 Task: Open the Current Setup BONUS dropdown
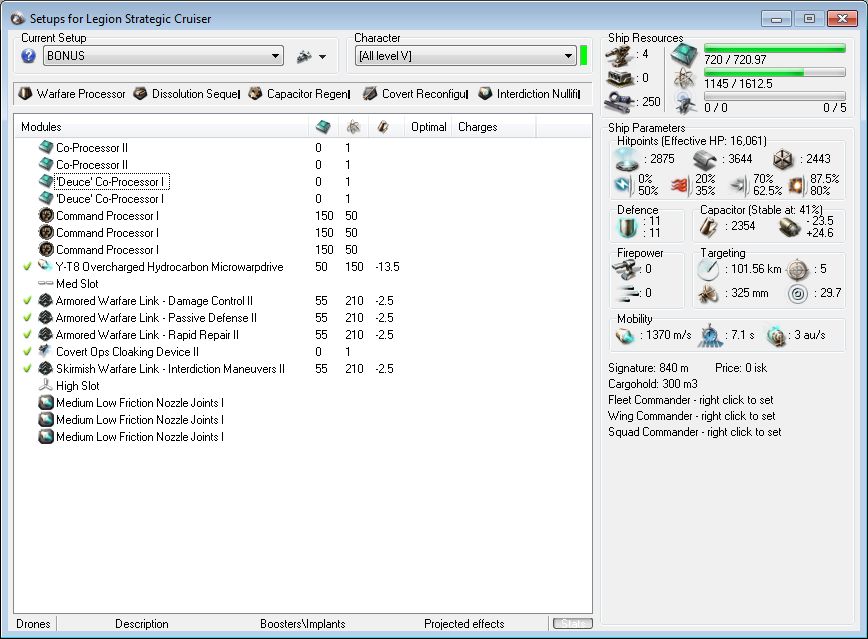(x=163, y=56)
